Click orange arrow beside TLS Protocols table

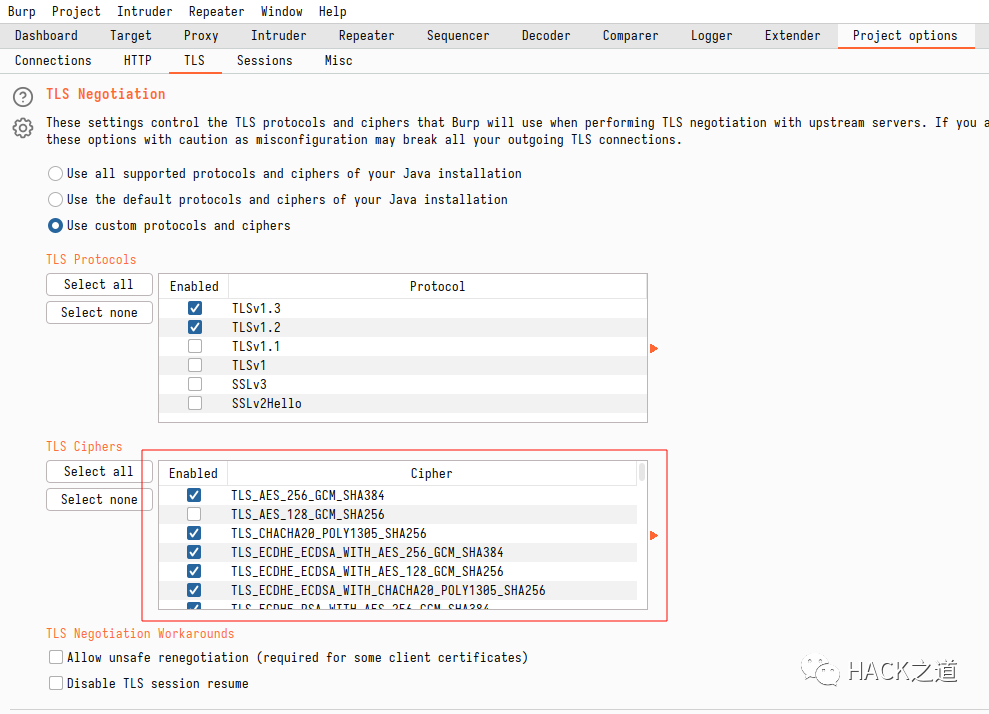(x=654, y=348)
